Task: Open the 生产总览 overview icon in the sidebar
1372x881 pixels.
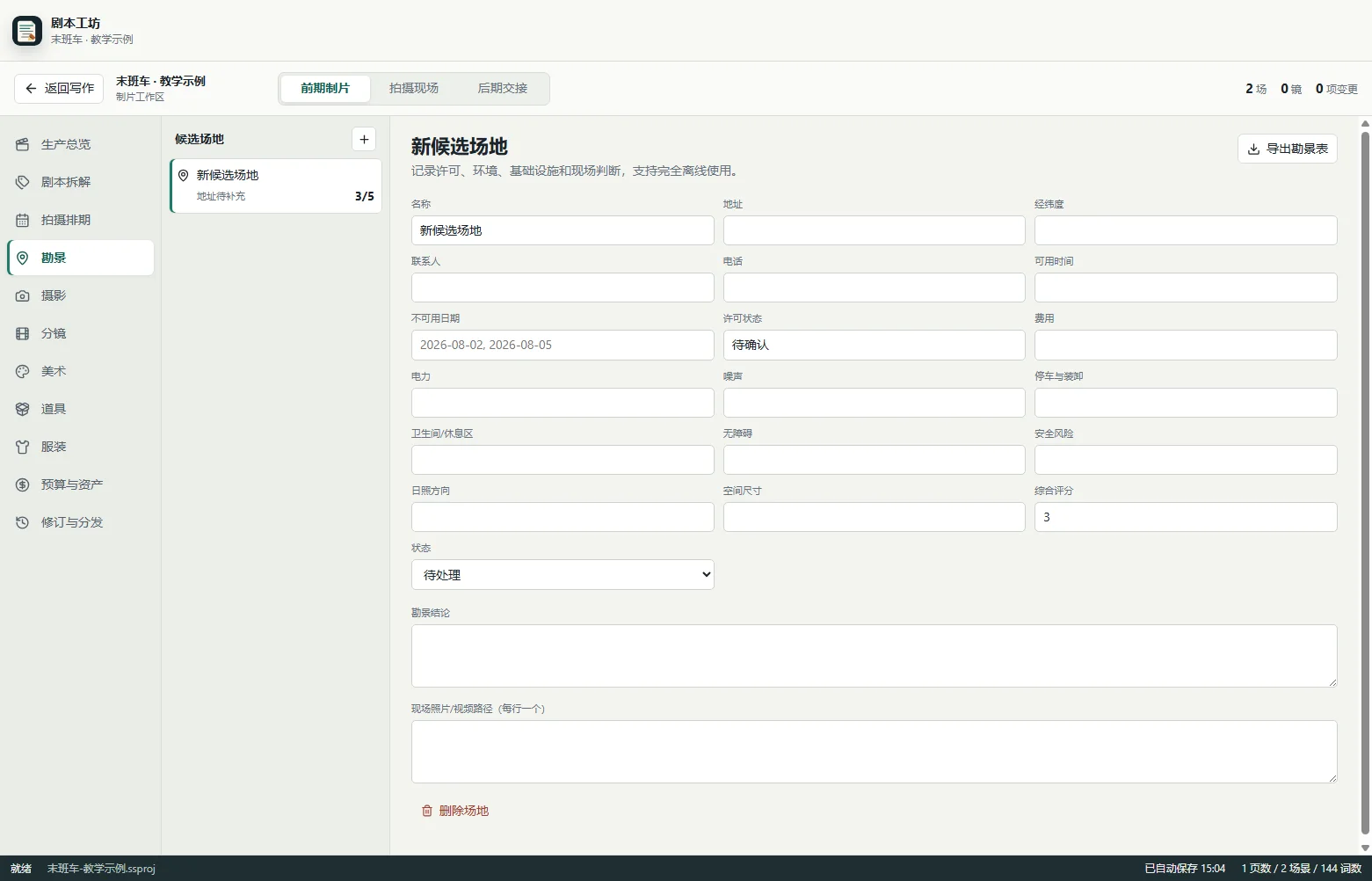Action: [23, 144]
